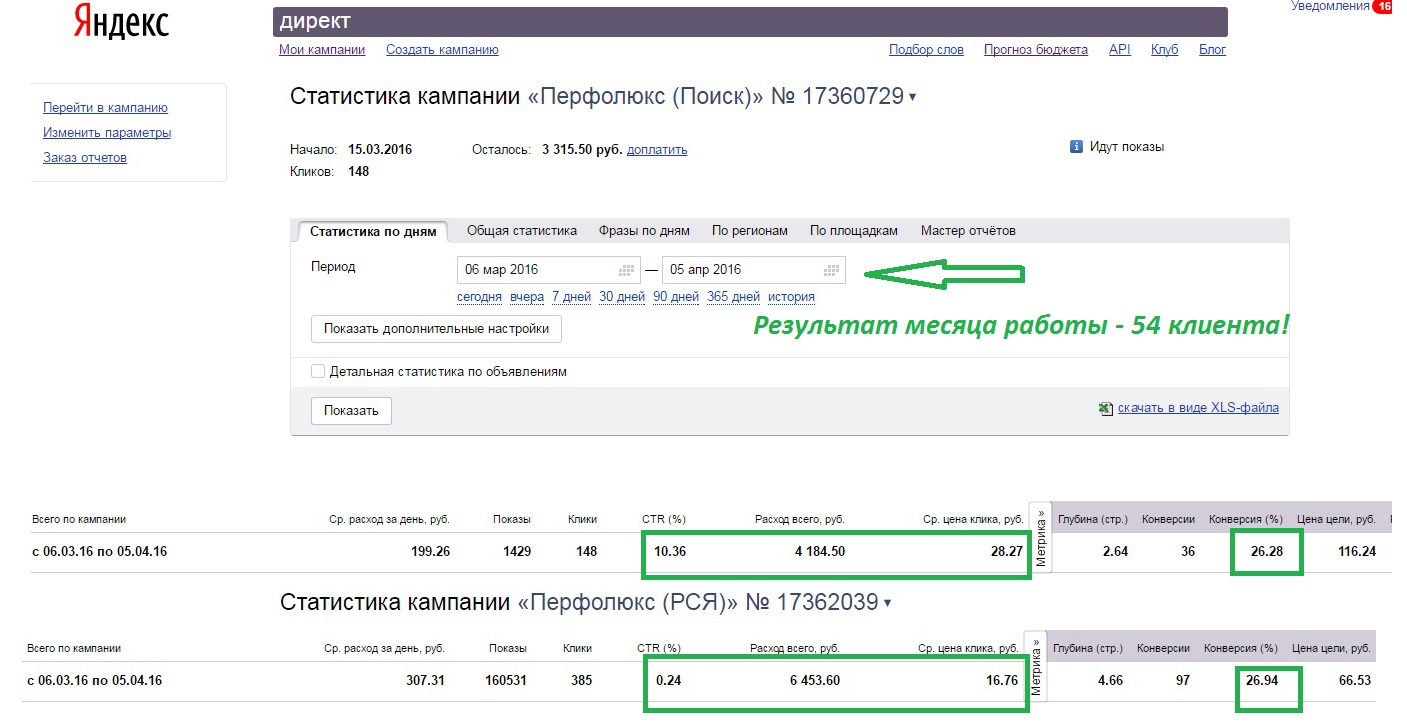
Task: Download stats via скачать в виде XLS-файла
Action: [1198, 408]
